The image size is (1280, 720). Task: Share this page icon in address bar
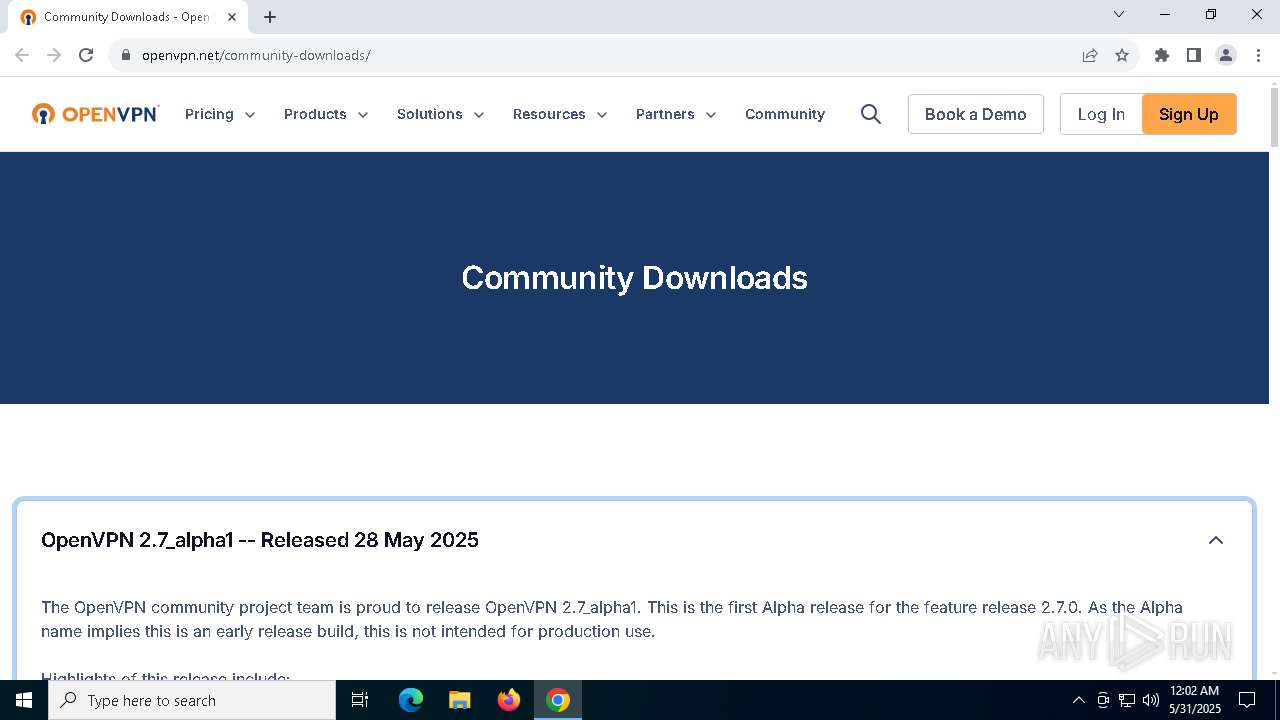pyautogui.click(x=1090, y=55)
